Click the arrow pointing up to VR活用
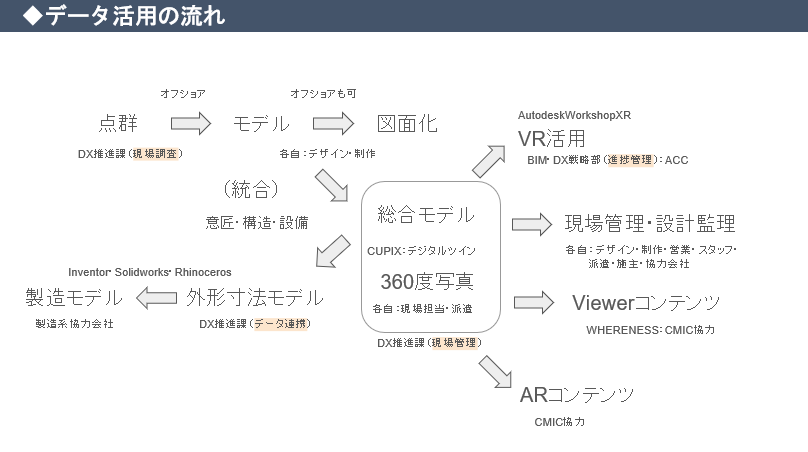The height and width of the screenshot is (452, 808). point(489,159)
